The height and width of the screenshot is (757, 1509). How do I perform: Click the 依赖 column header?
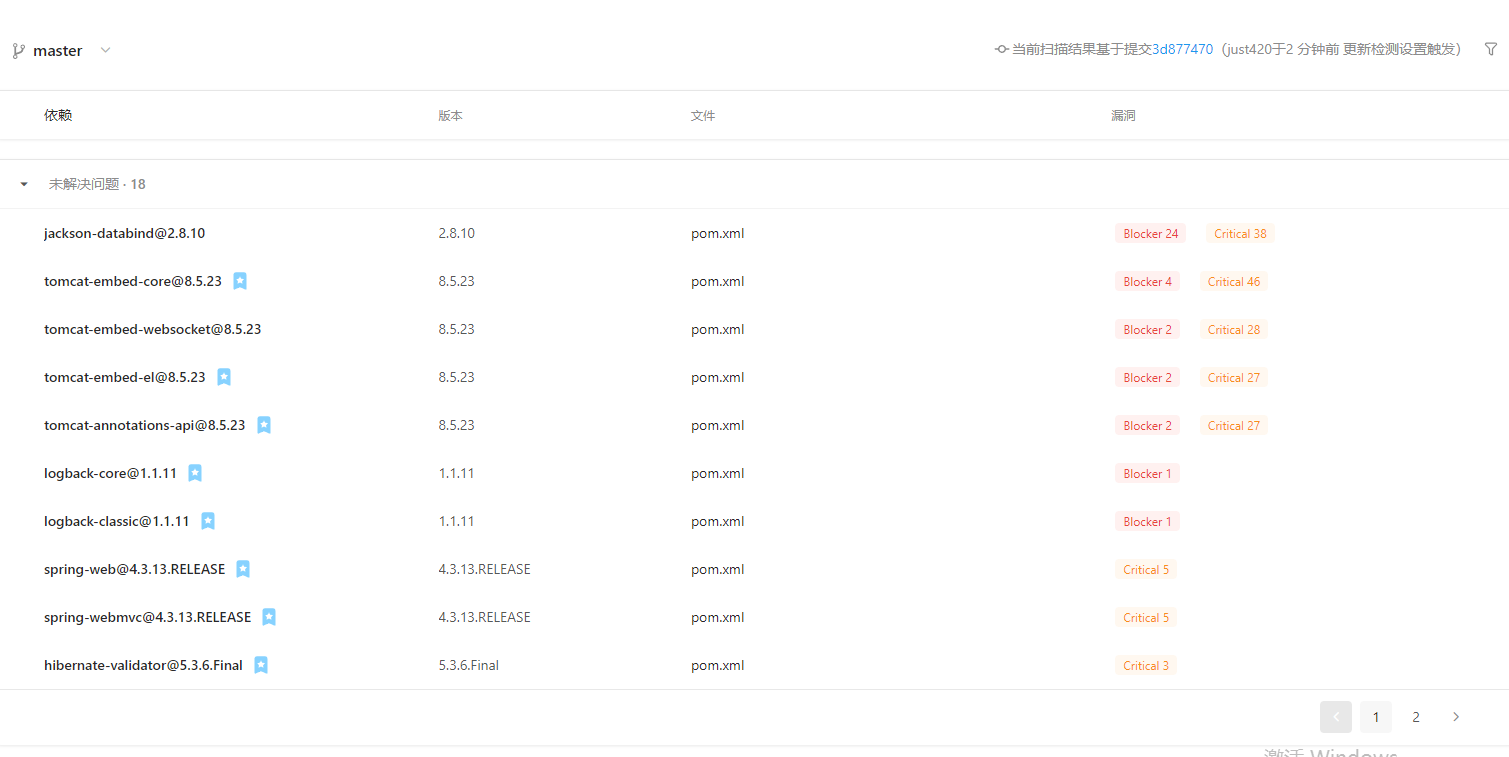tap(58, 115)
